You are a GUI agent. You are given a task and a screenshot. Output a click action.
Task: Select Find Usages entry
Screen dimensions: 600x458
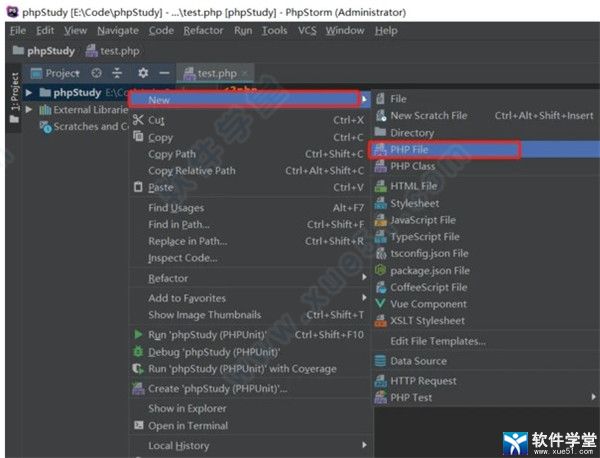pos(176,208)
